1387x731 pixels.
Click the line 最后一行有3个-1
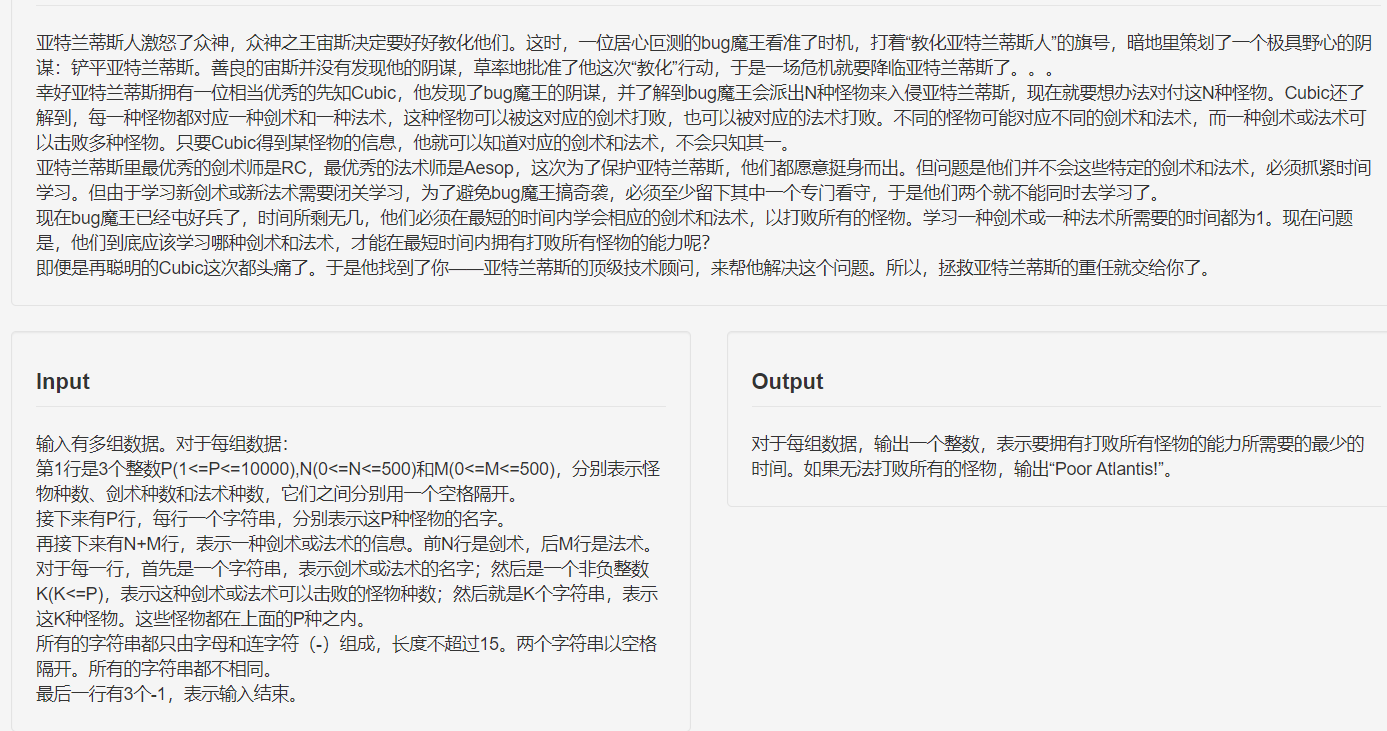[168, 692]
